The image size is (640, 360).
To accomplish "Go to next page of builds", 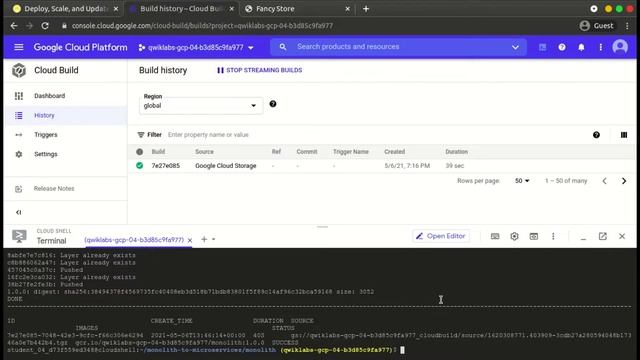I will click(x=624, y=181).
